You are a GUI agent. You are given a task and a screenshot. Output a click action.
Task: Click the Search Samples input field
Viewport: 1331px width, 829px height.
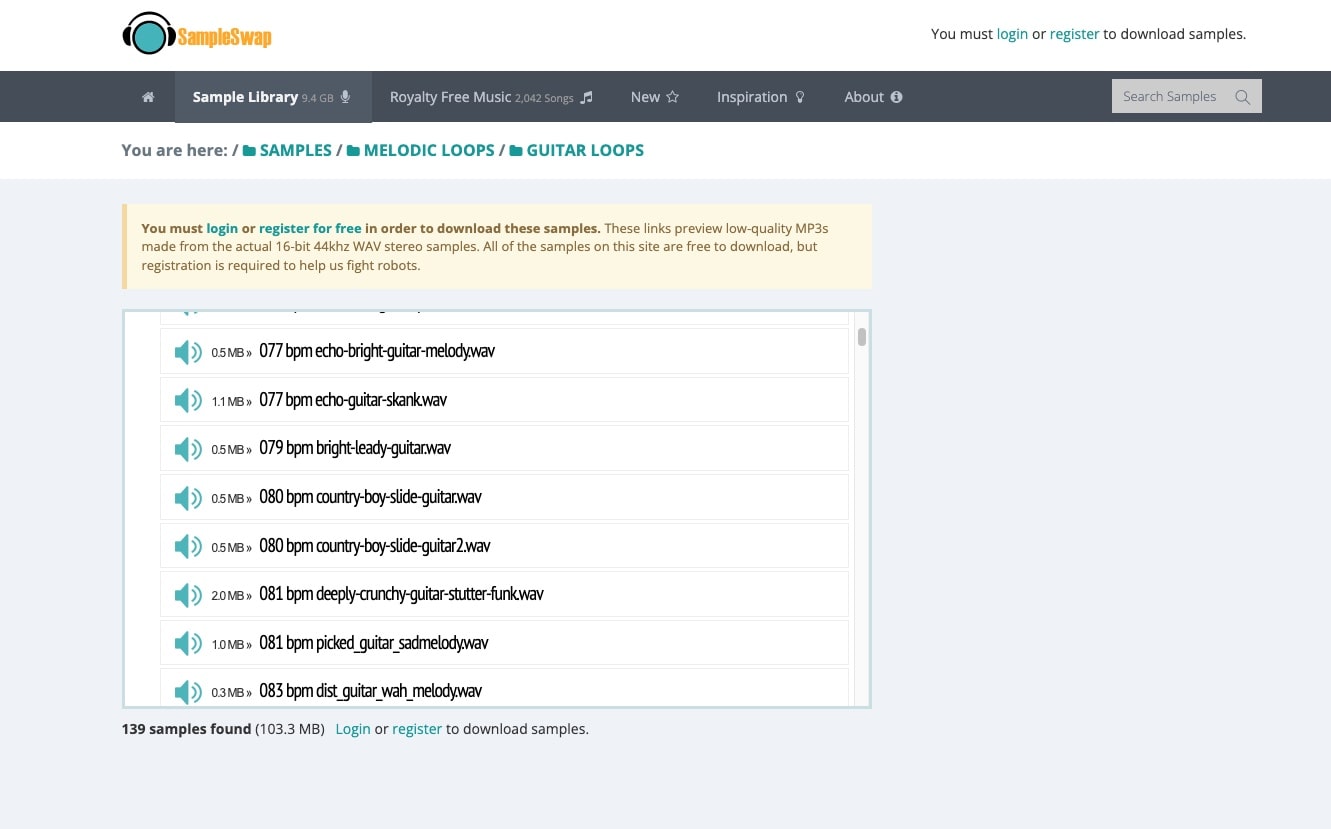tap(1170, 97)
